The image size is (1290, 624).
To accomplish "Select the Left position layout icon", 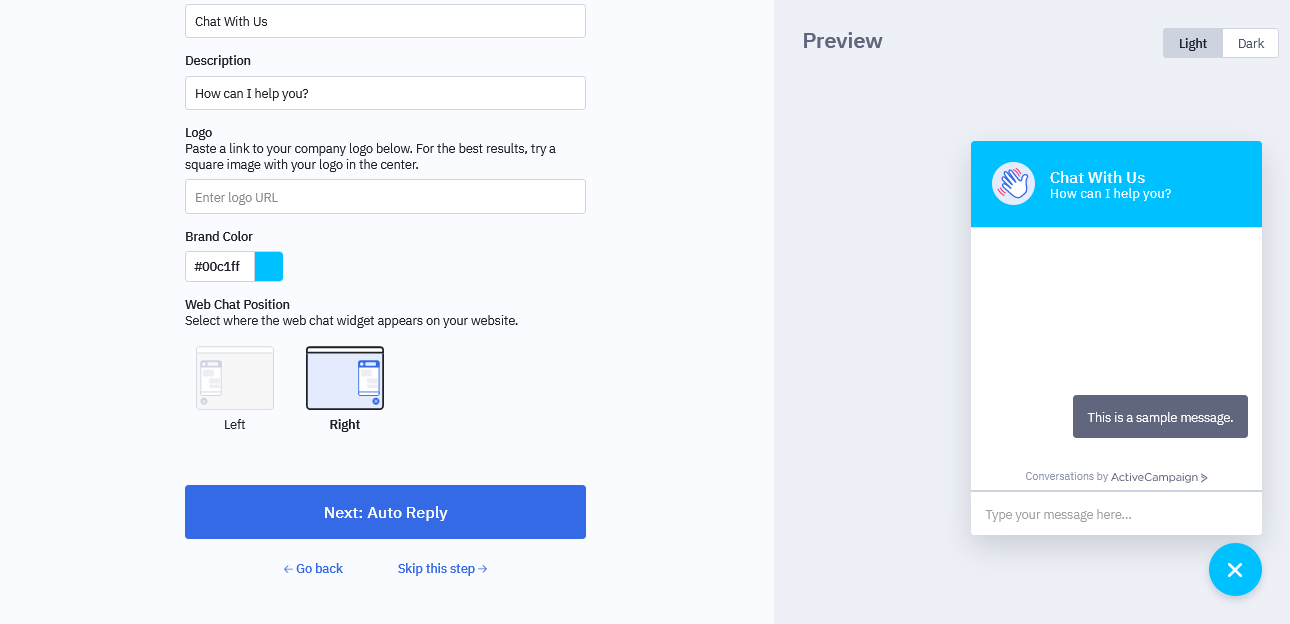I will click(x=235, y=378).
